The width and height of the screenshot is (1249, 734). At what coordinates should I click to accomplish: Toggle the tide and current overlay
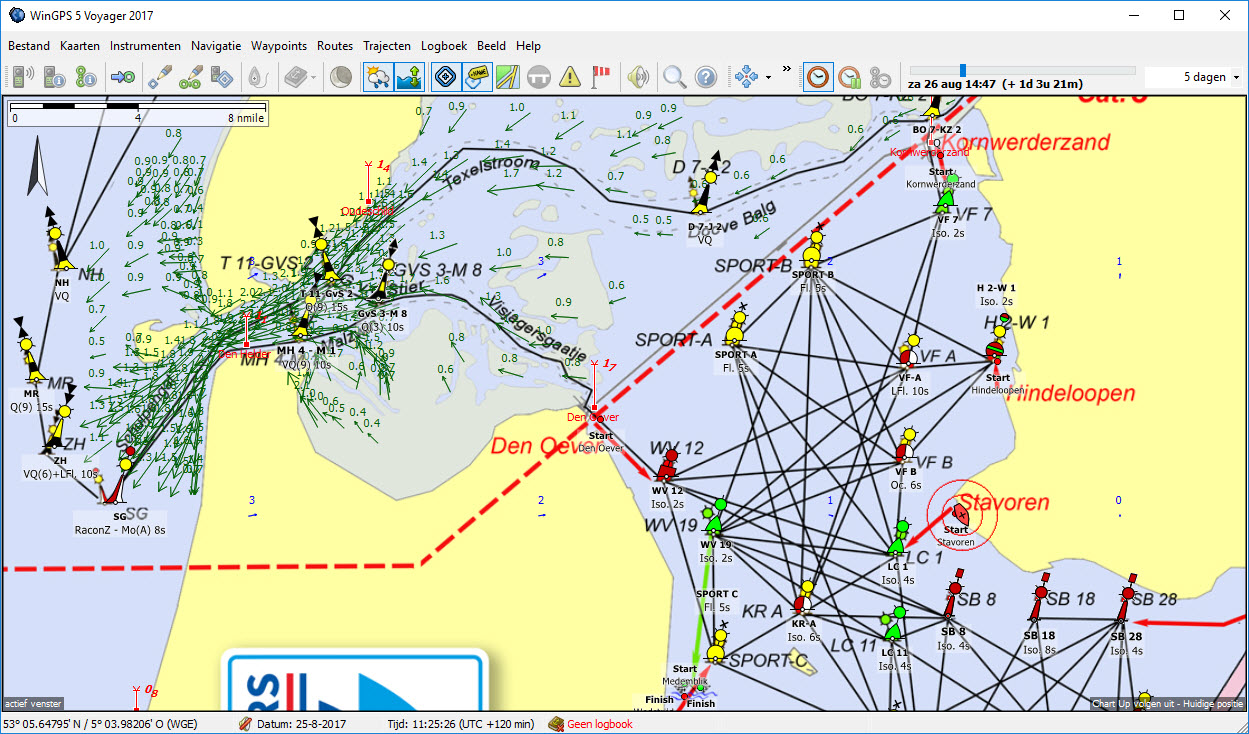tap(409, 76)
